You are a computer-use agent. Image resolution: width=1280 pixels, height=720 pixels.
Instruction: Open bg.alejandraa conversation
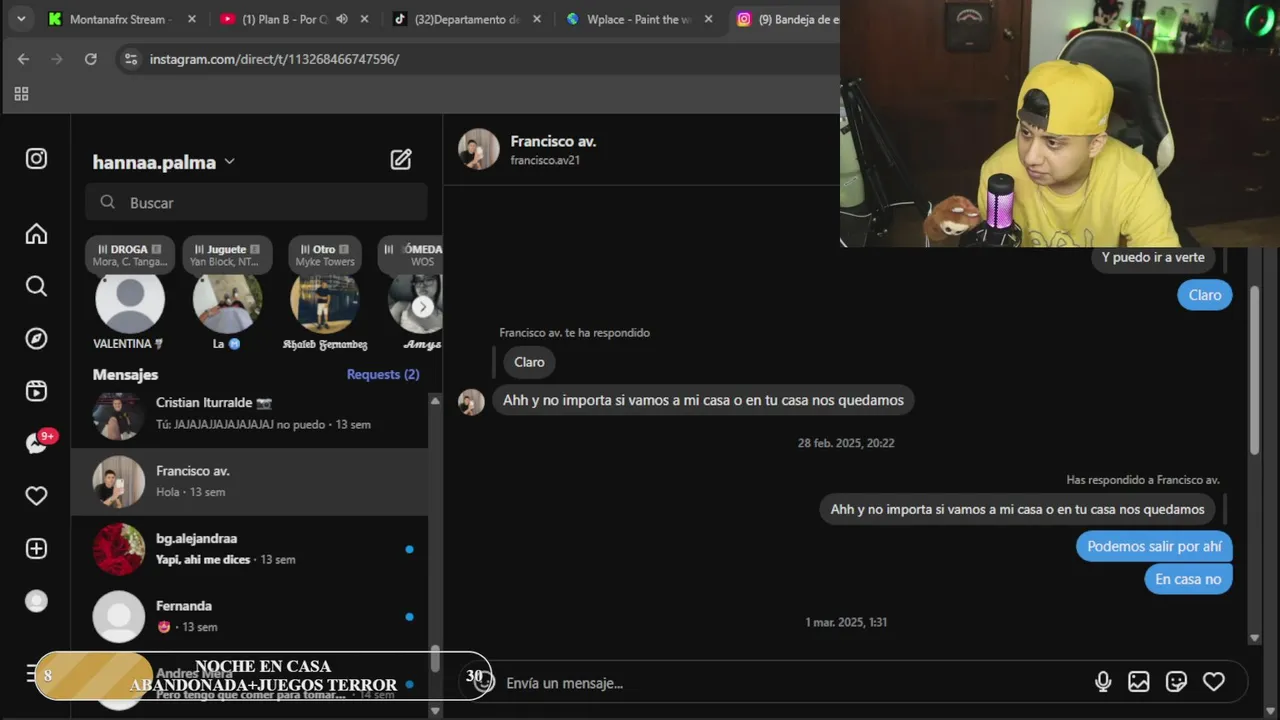(x=250, y=549)
